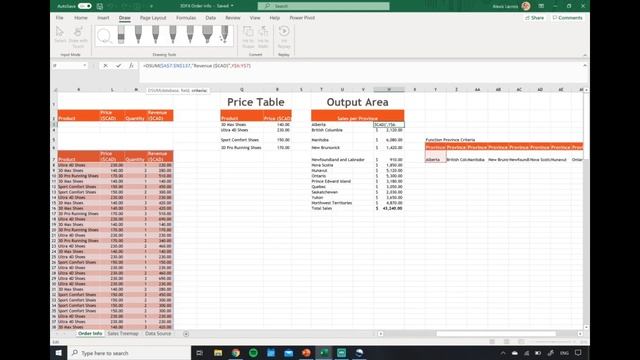The width and height of the screenshot is (640, 360).
Task: Open the Review ribbon tab
Action: (x=233, y=18)
